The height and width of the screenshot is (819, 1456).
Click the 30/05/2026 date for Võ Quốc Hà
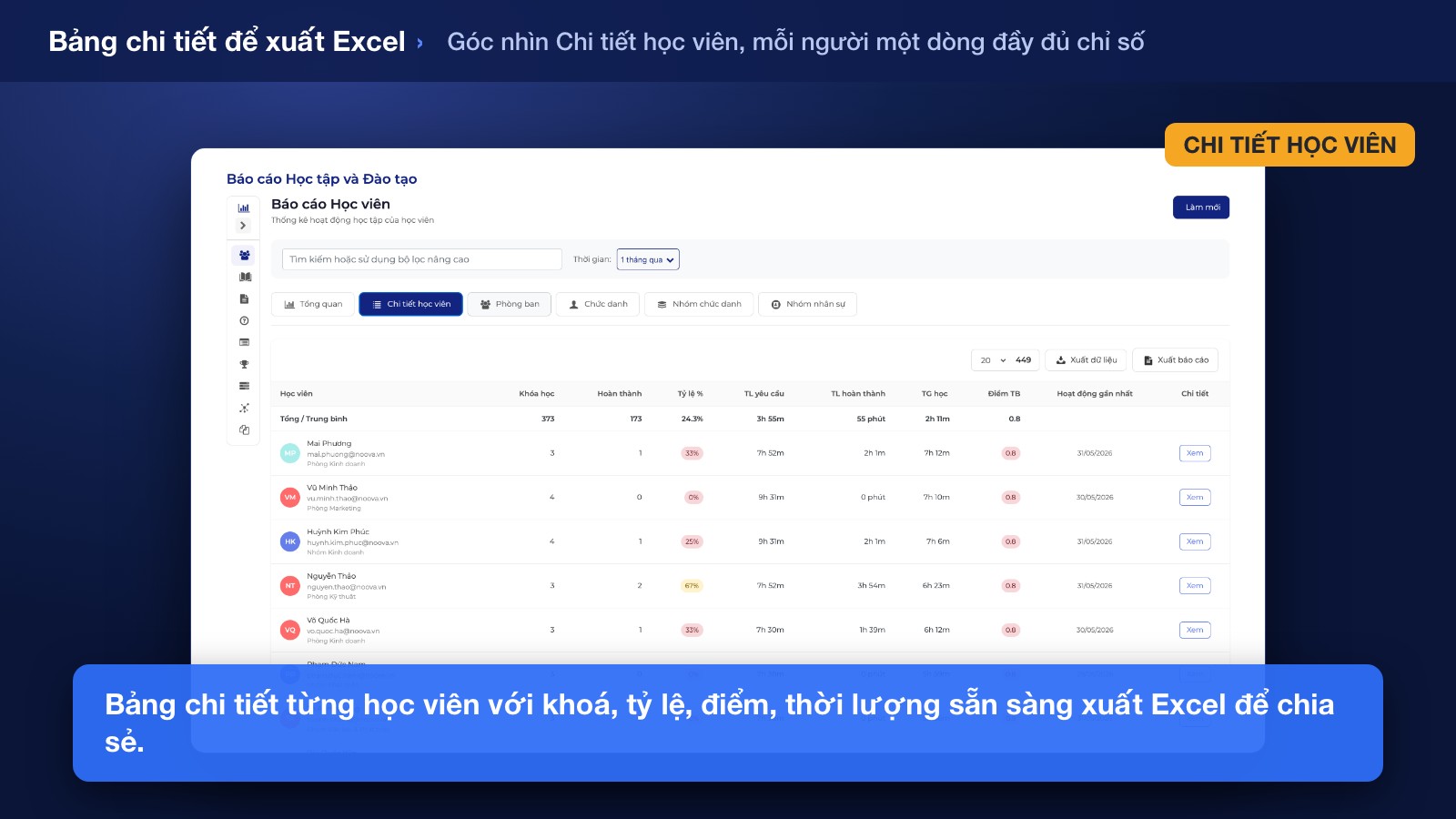tap(1095, 630)
